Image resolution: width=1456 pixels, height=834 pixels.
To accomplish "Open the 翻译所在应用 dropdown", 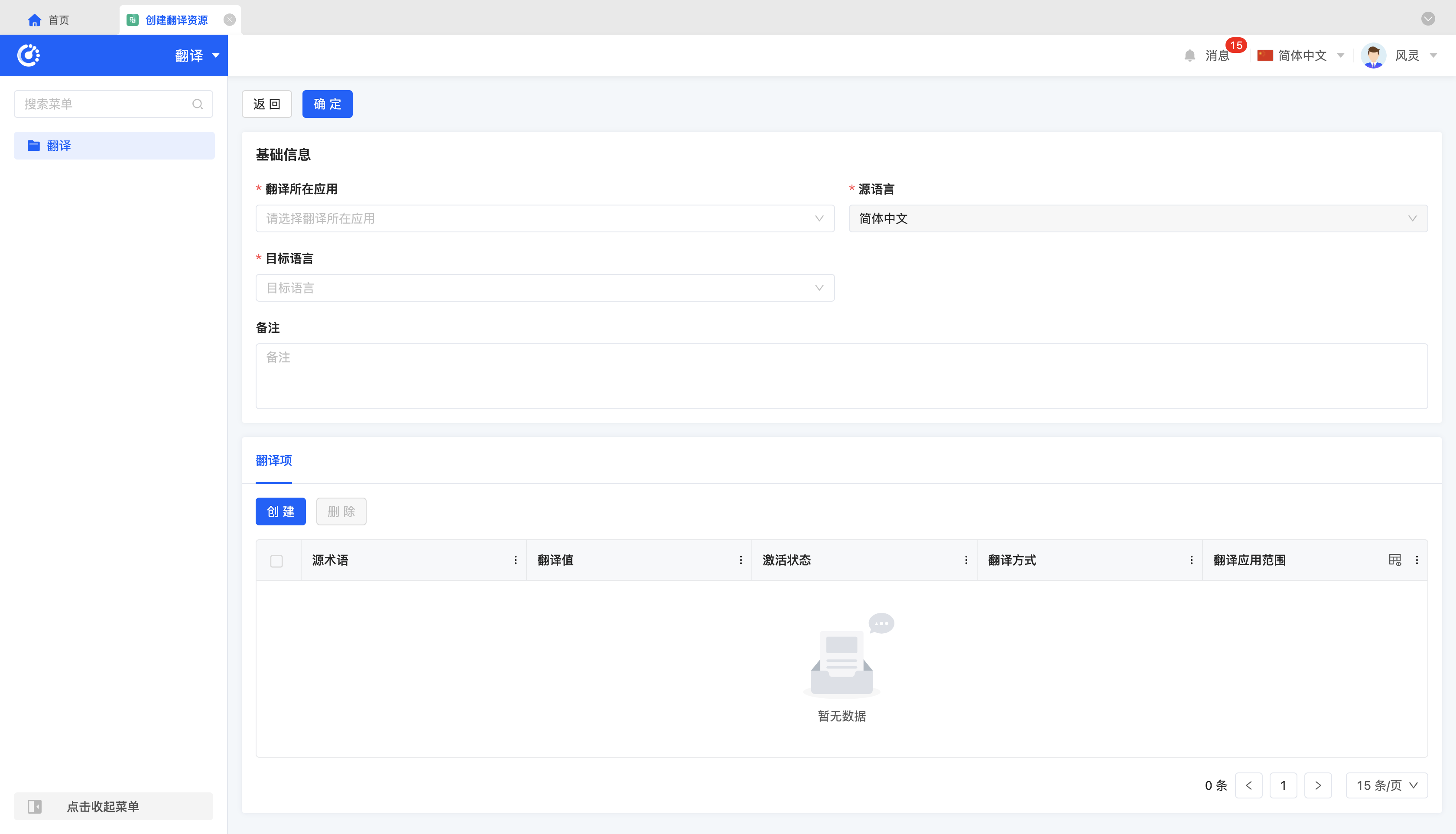I will 545,219.
